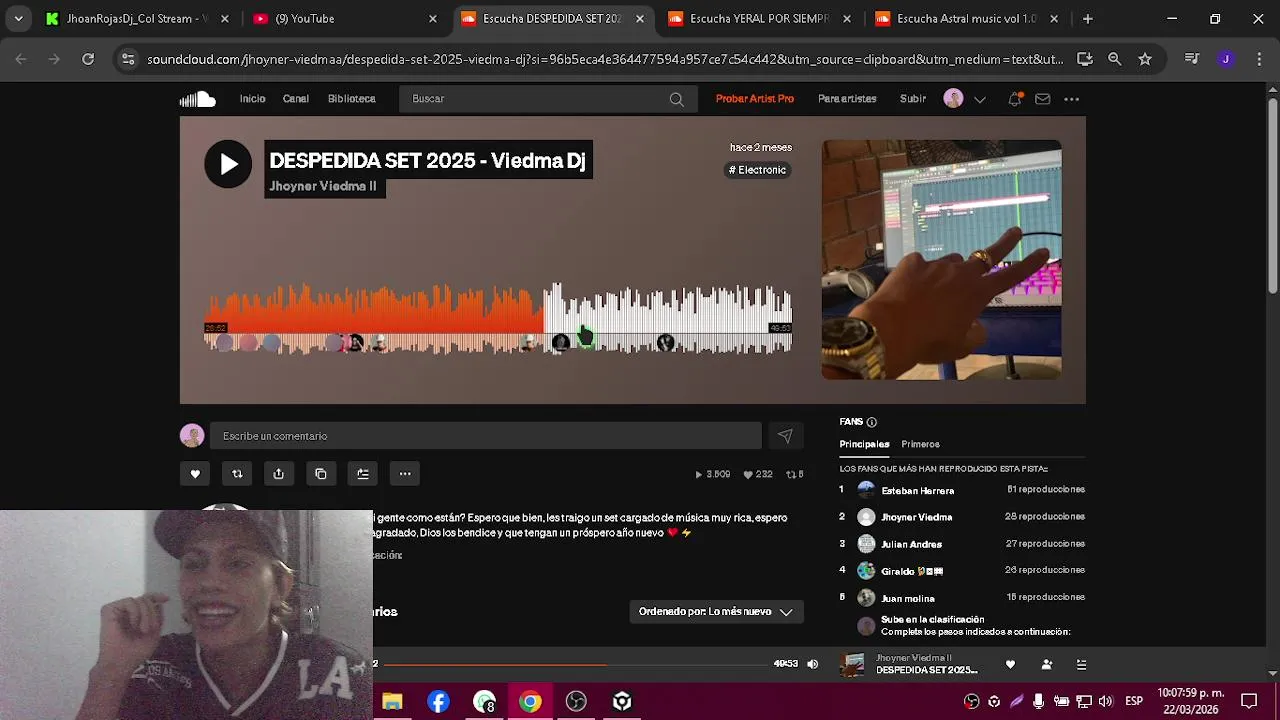Click the install app icon in address bar
This screenshot has height=720, width=1280.
[1085, 59]
